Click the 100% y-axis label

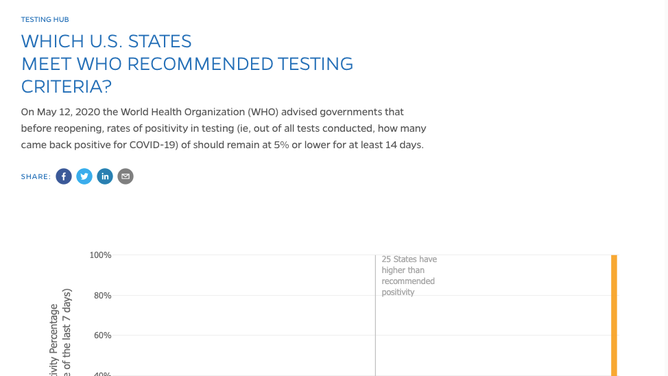tap(100, 255)
